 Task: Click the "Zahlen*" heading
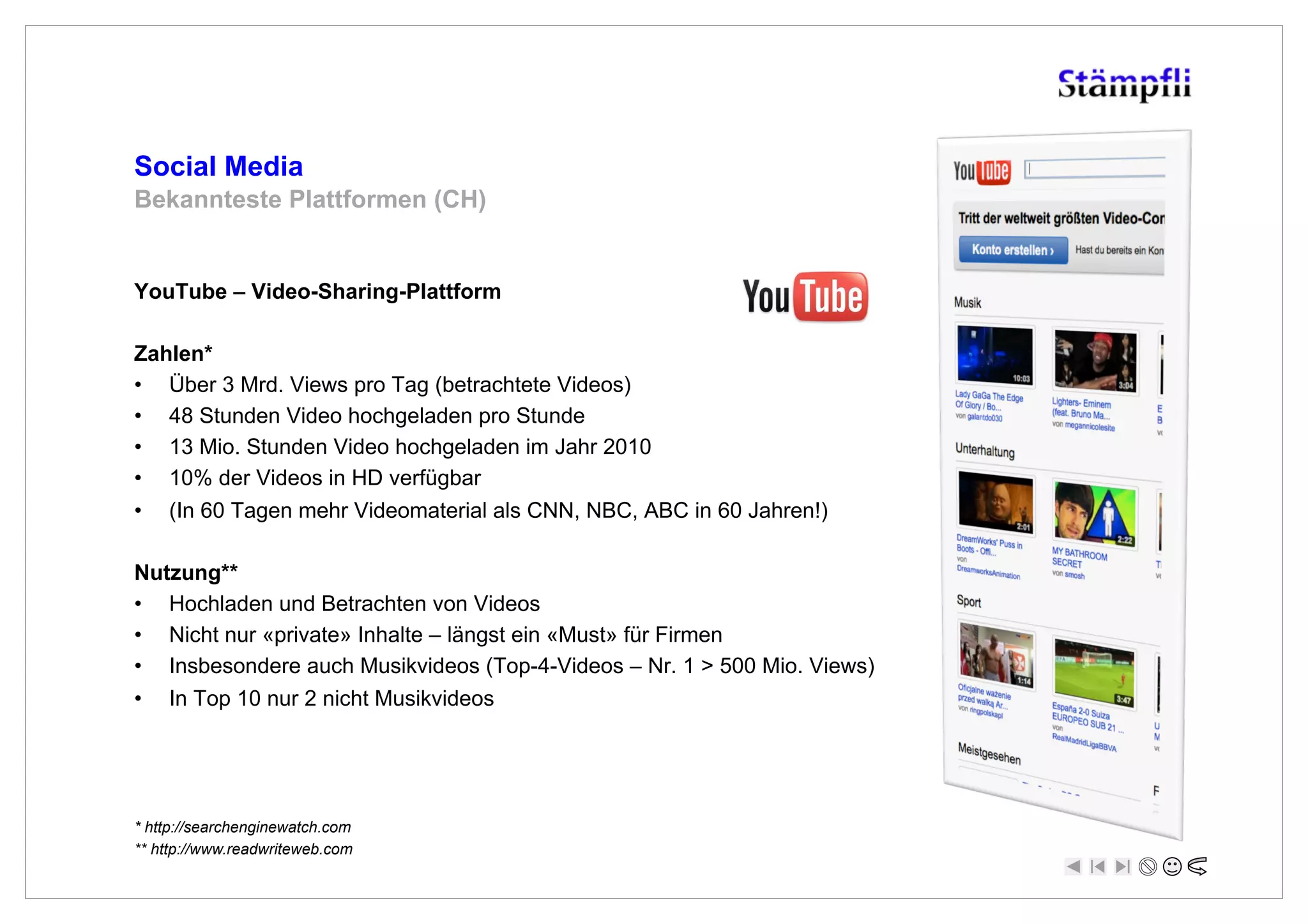[x=173, y=353]
